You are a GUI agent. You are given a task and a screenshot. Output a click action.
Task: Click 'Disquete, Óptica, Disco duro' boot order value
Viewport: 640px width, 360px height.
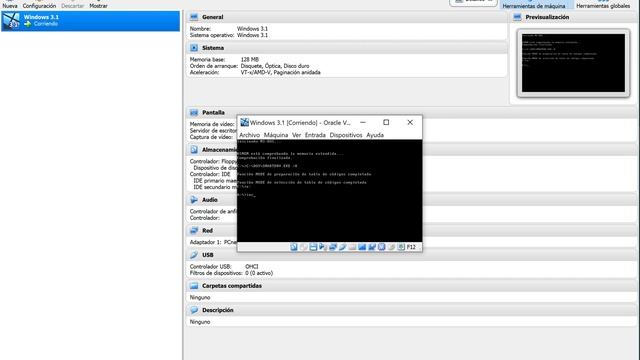[x=275, y=66]
